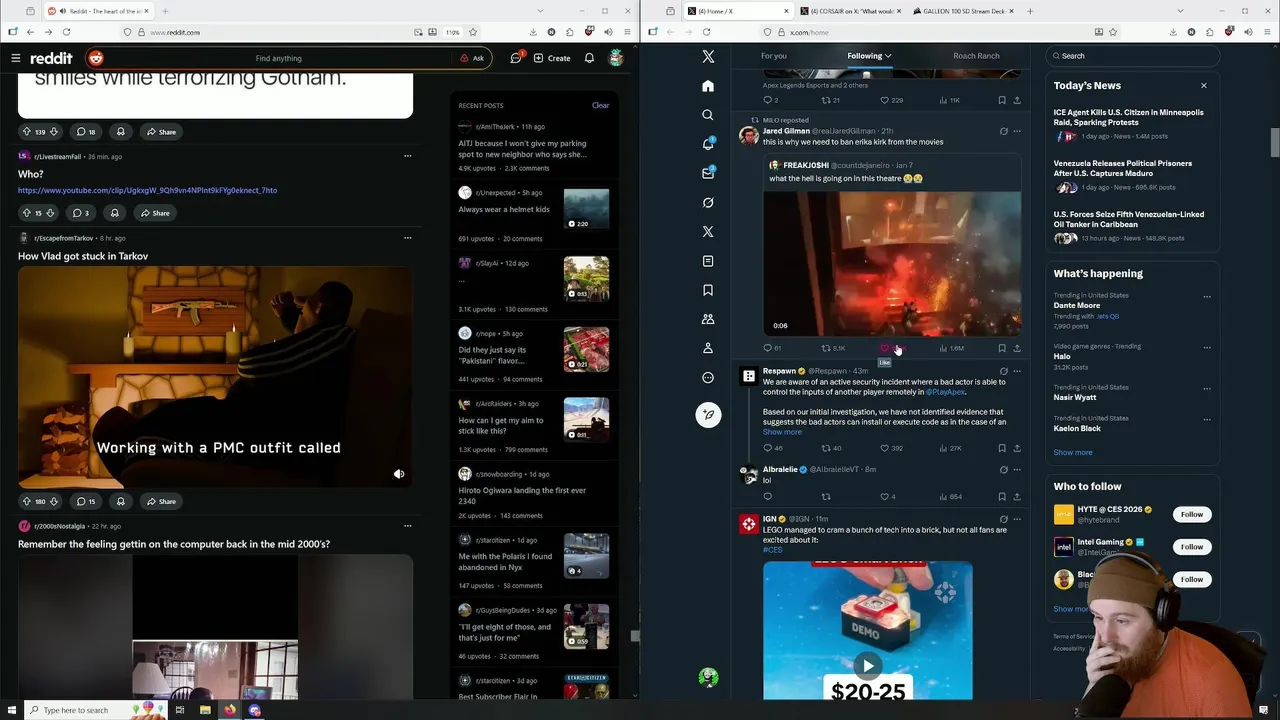Downvote the 'How Vlad got stuck' post
The height and width of the screenshot is (720, 1280).
point(54,501)
